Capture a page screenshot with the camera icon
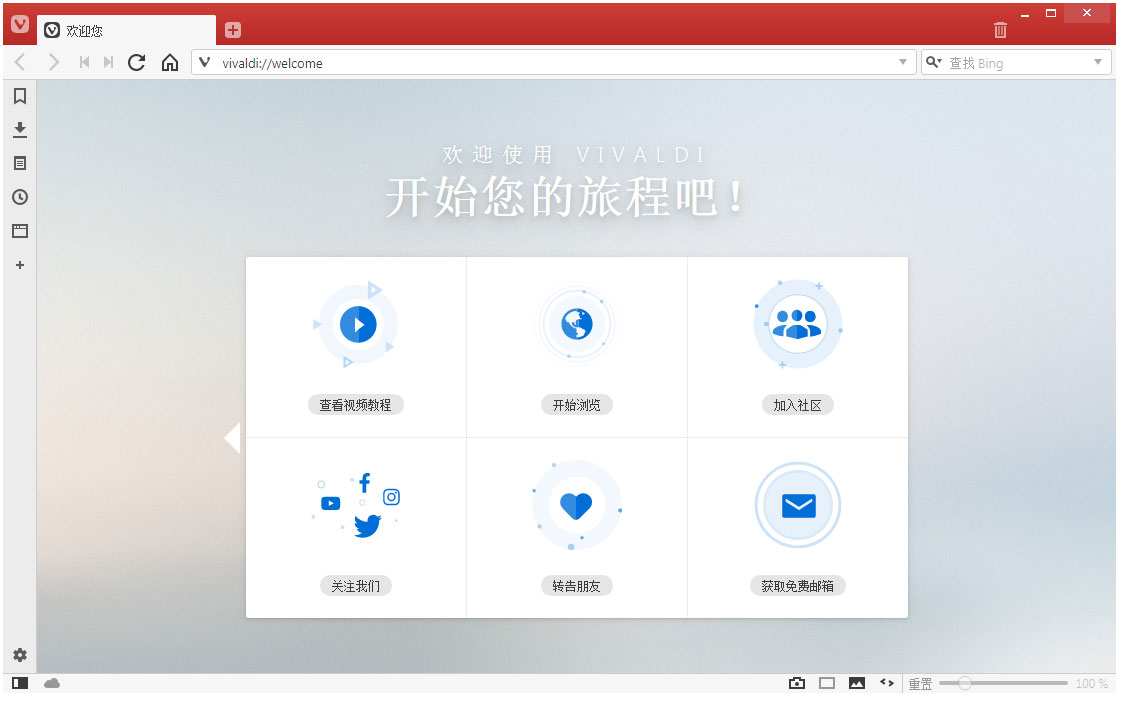 (797, 683)
